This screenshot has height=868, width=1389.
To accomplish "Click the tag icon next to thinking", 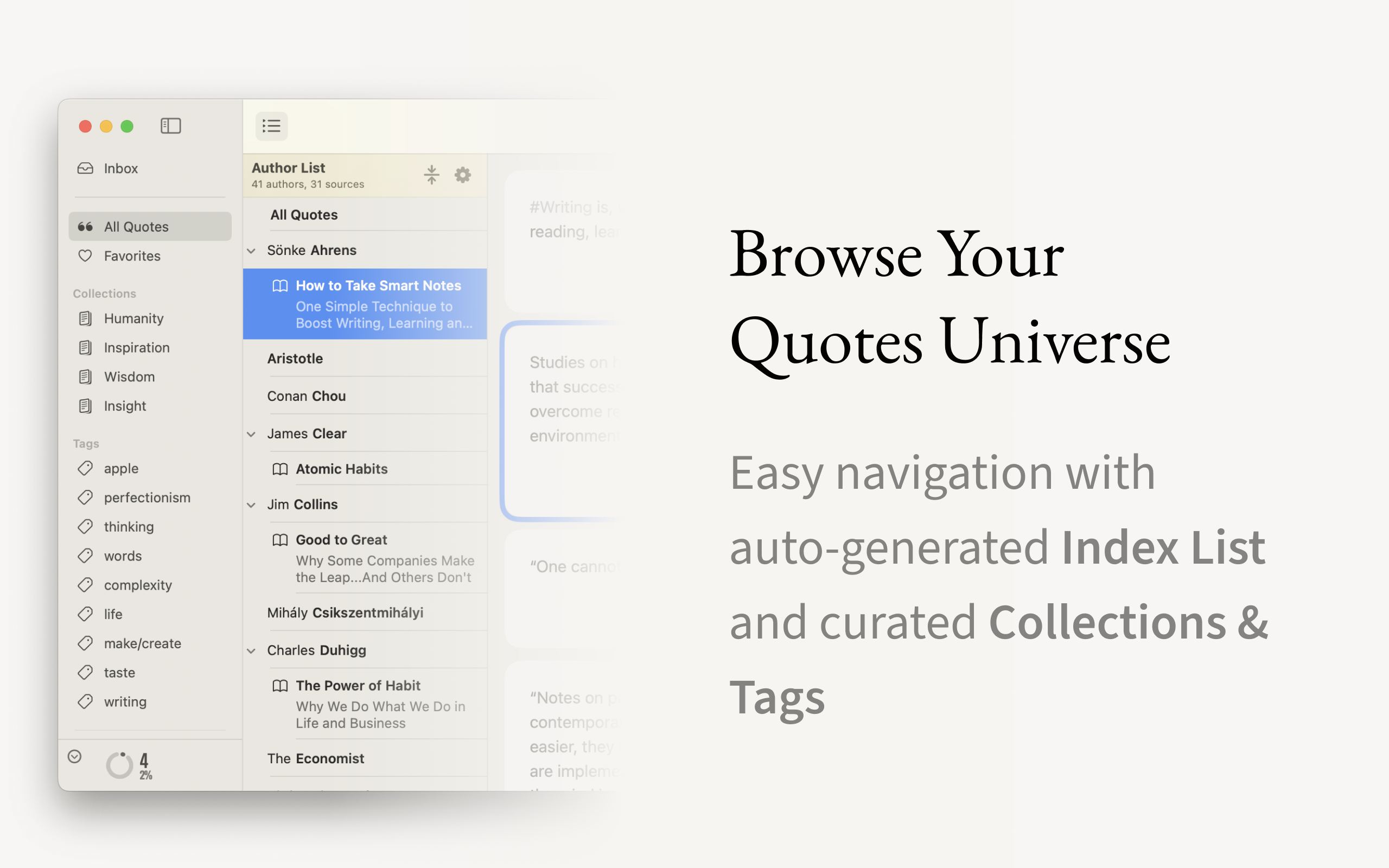I will (x=86, y=526).
